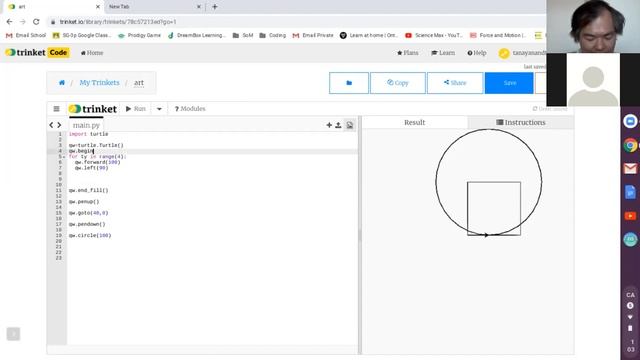Open a new browser tab with plus
The width and height of the screenshot is (640, 360).
pyautogui.click(x=215, y=7)
